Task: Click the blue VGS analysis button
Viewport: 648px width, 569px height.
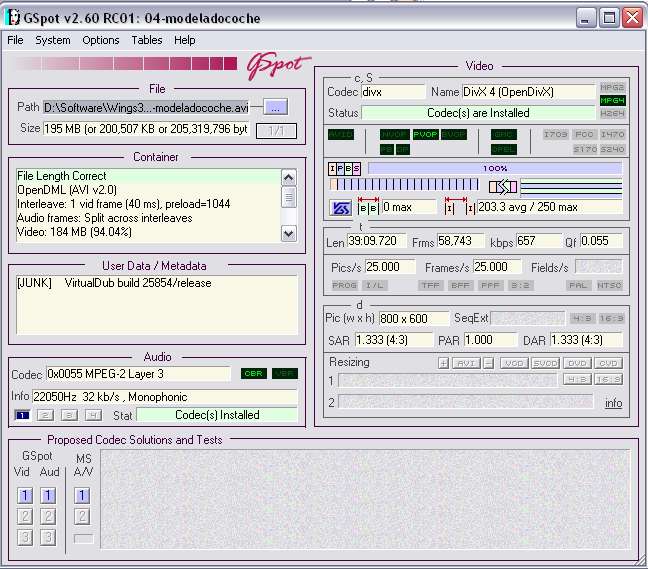Action: 341,208
